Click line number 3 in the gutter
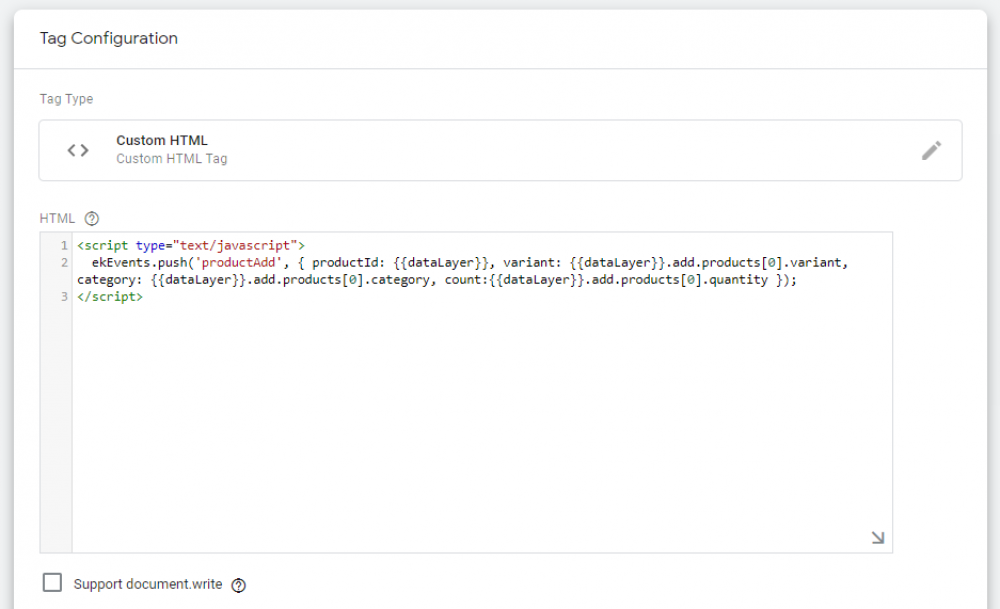The image size is (1000, 609). [64, 297]
